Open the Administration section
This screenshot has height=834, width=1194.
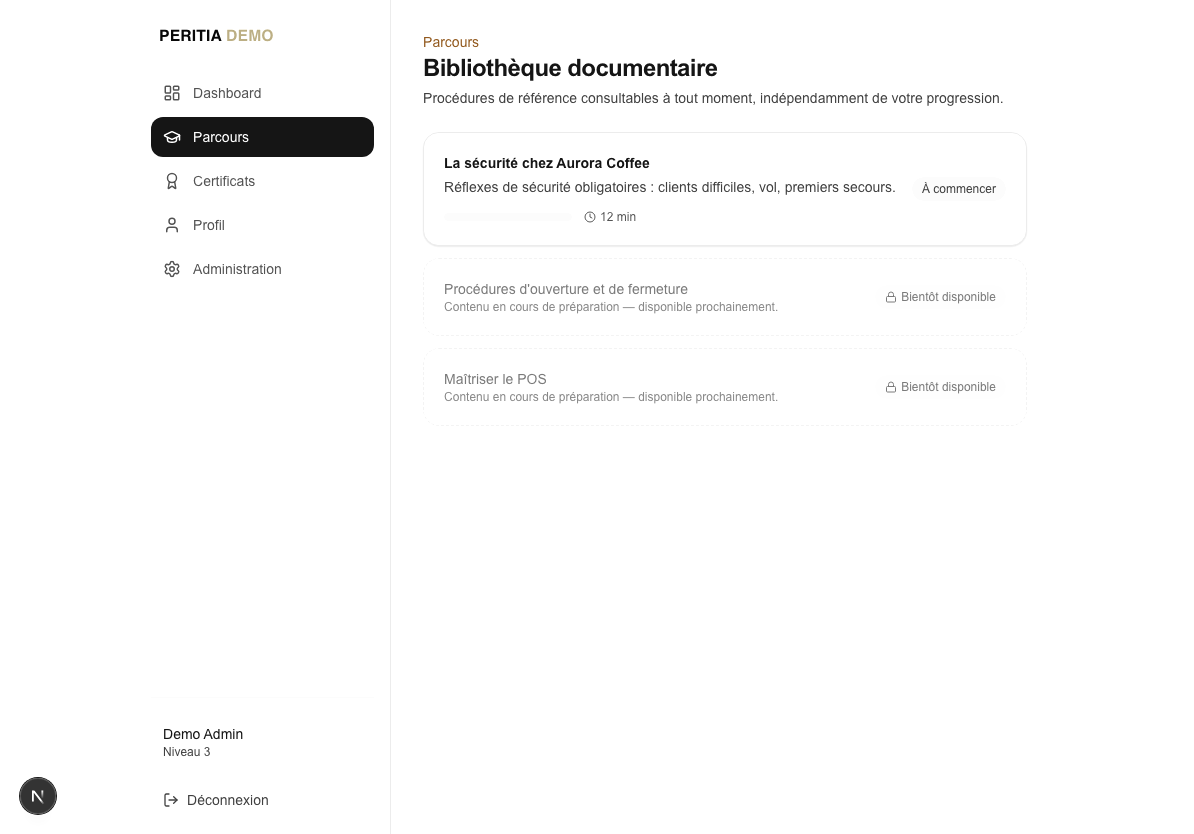tap(262, 270)
